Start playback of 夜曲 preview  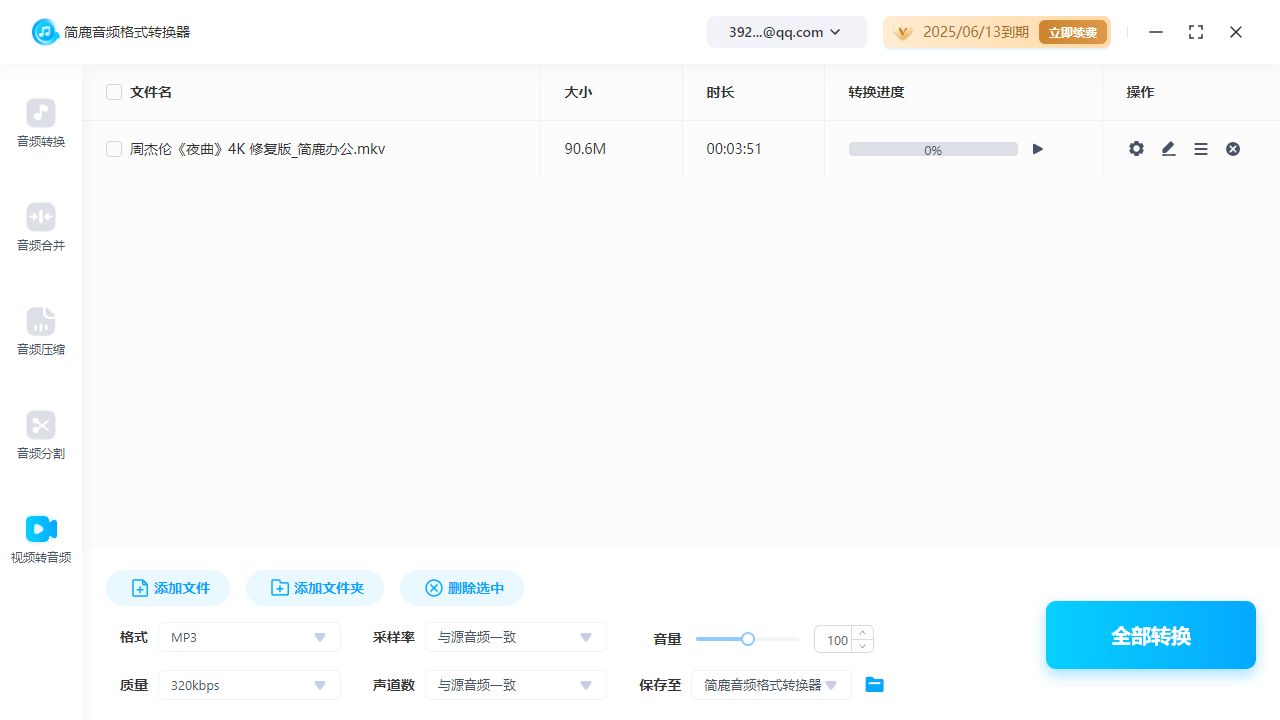click(x=1037, y=148)
